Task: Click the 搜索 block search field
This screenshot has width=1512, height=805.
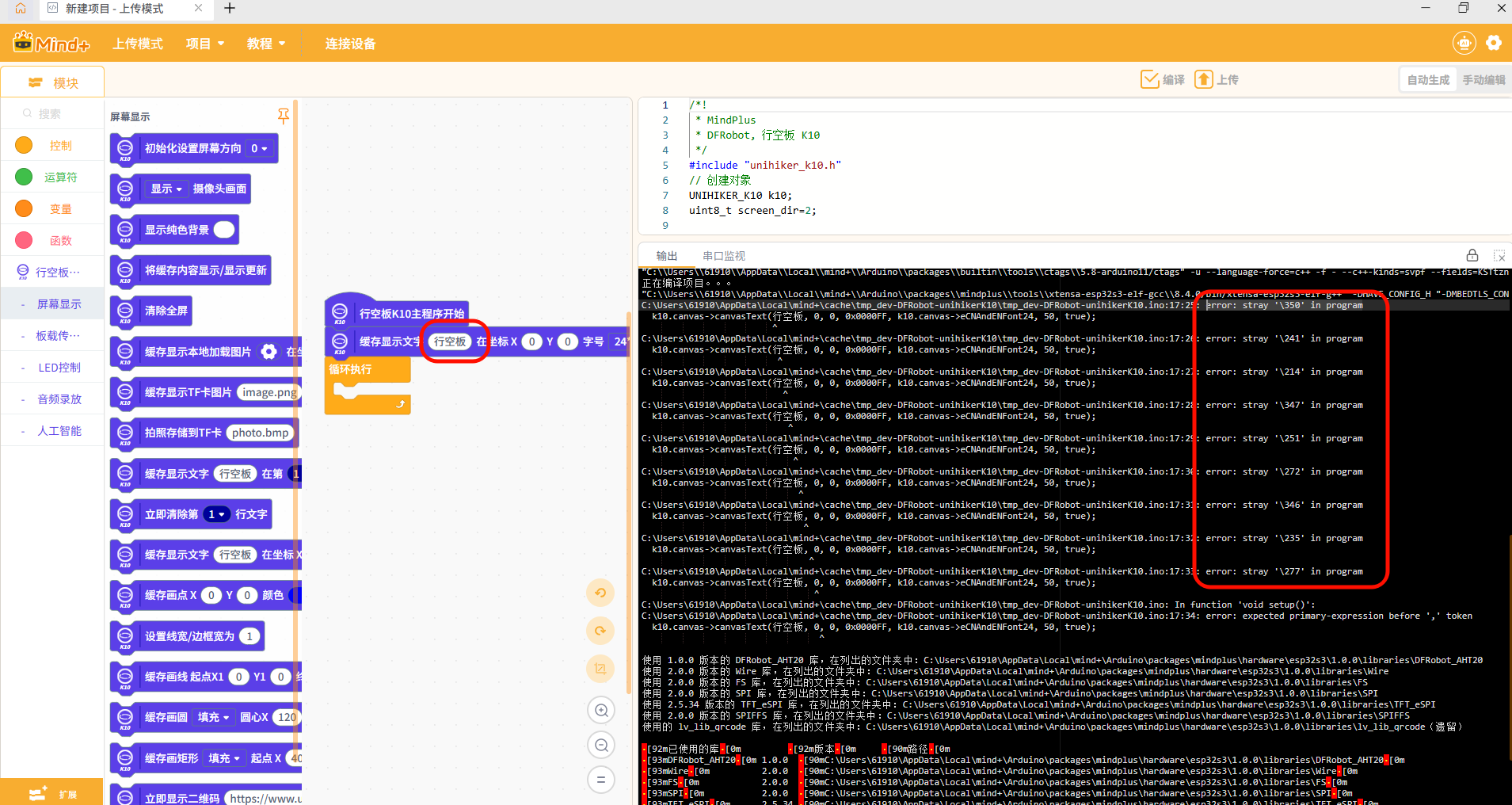Action: pos(52,114)
